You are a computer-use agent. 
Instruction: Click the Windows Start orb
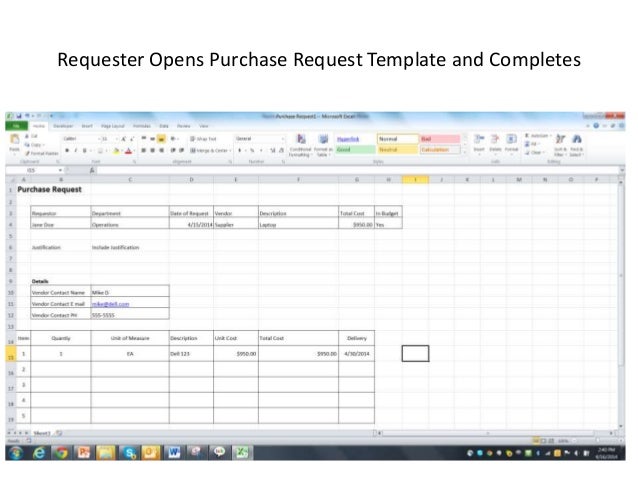tap(16, 453)
